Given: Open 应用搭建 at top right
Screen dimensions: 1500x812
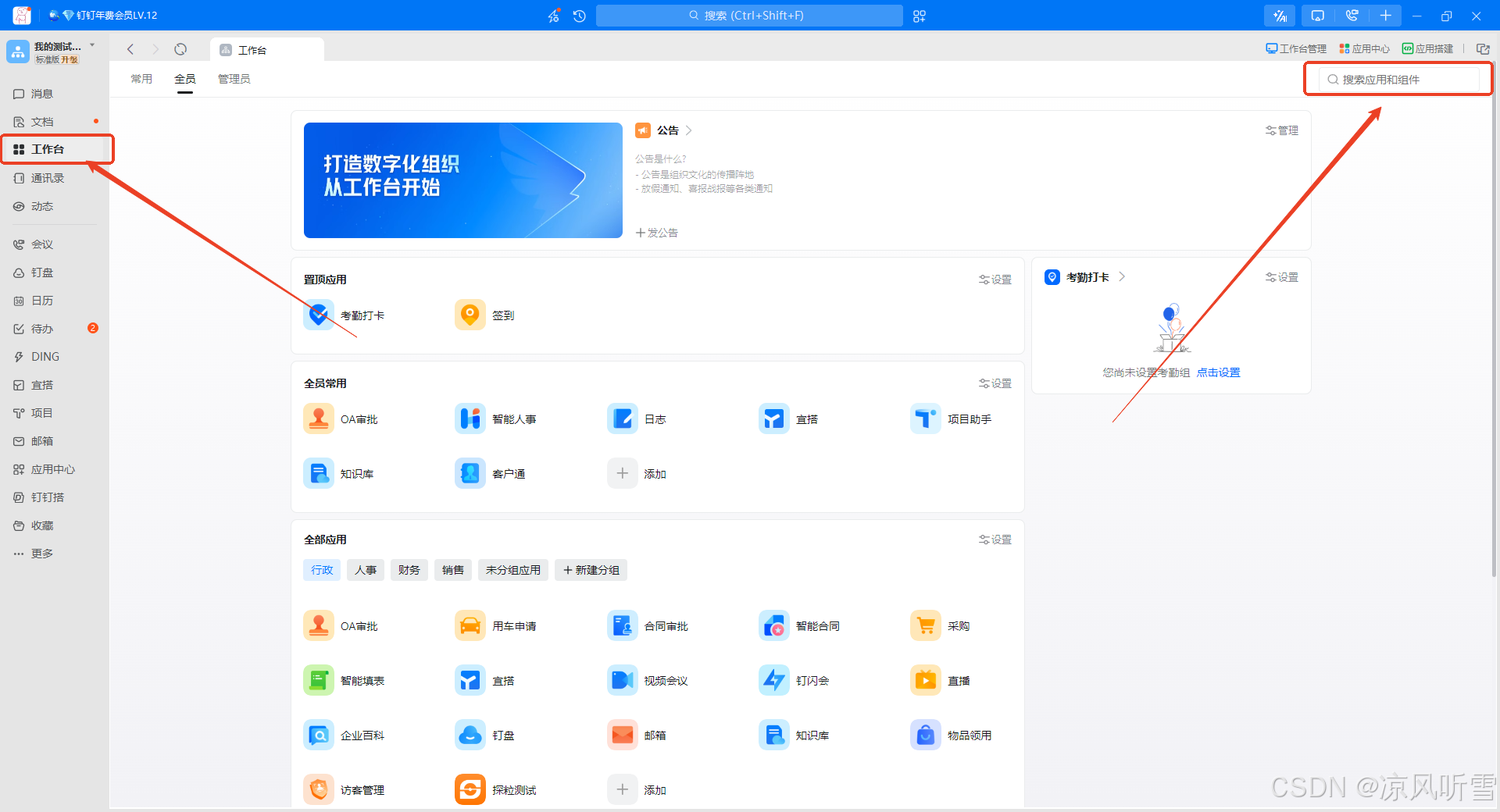Looking at the screenshot, I should pos(1427,48).
